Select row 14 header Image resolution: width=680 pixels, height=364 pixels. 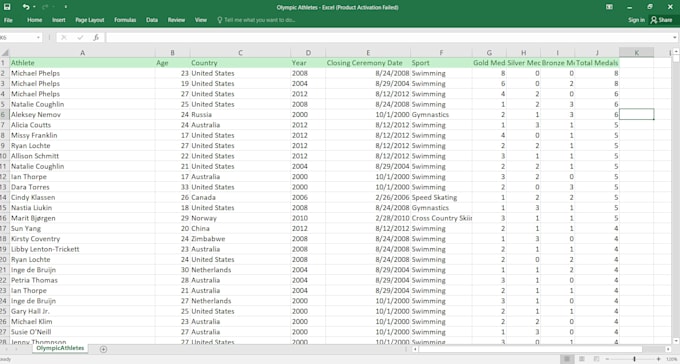tap(4, 197)
